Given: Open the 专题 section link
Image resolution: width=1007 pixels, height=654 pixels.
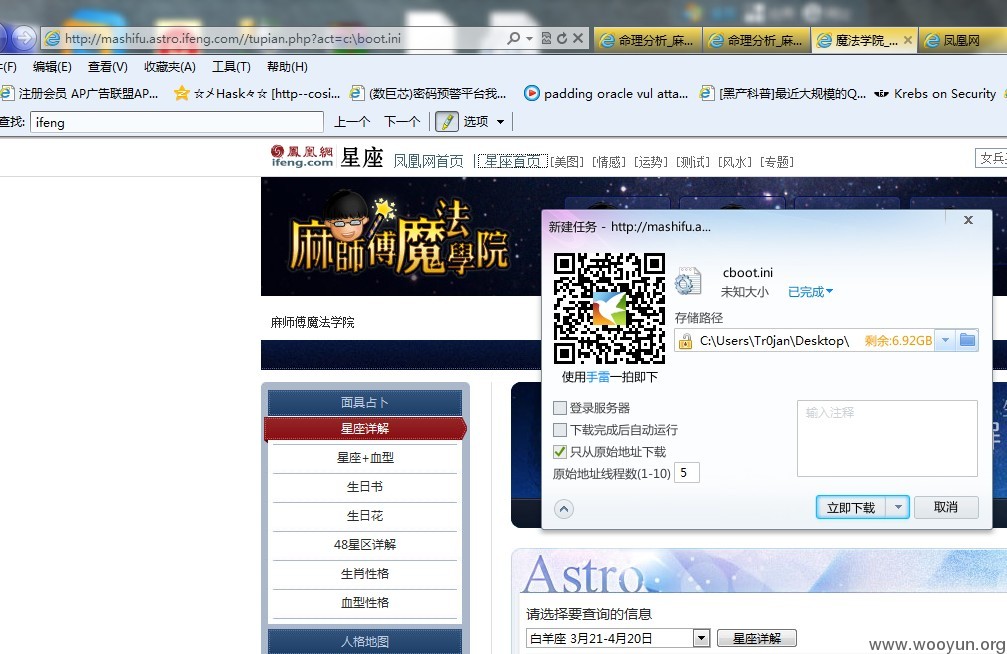Looking at the screenshot, I should click(777, 162).
